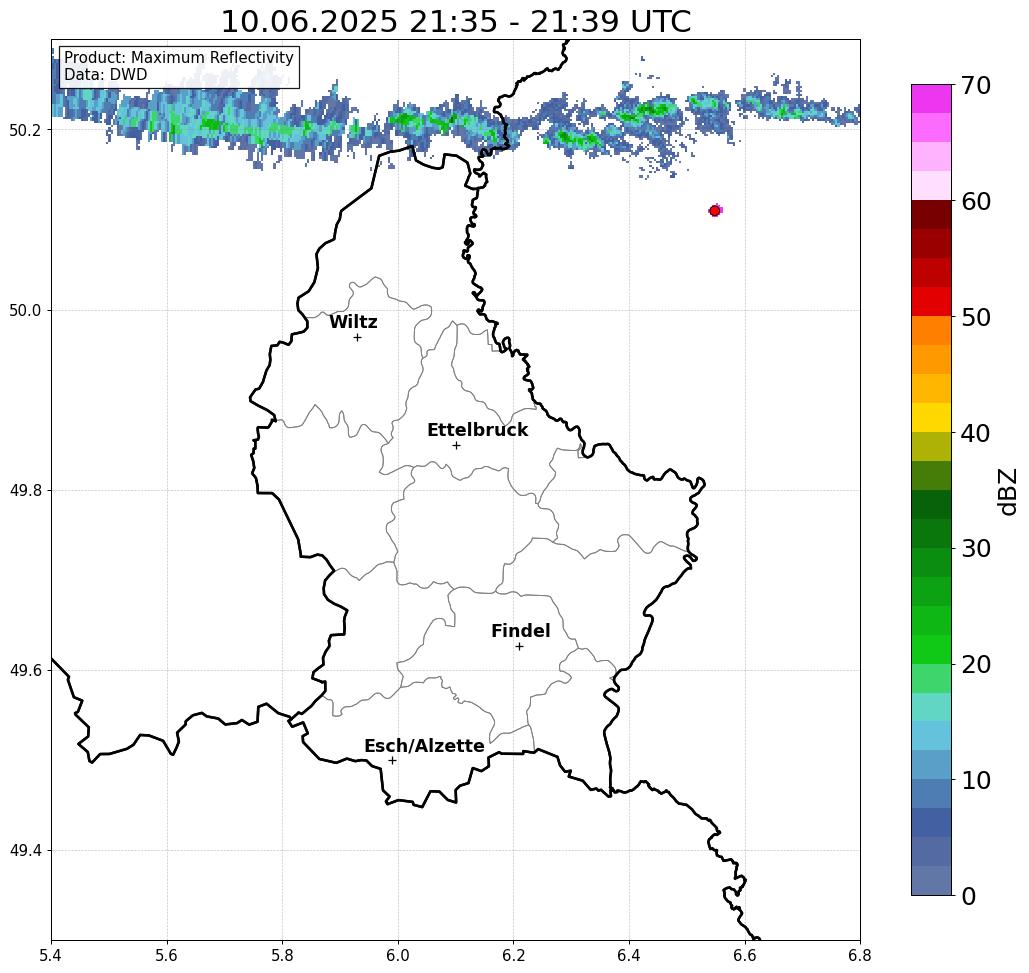Click the plus marker below Wiltz
This screenshot has height=973, width=1029.
(358, 338)
